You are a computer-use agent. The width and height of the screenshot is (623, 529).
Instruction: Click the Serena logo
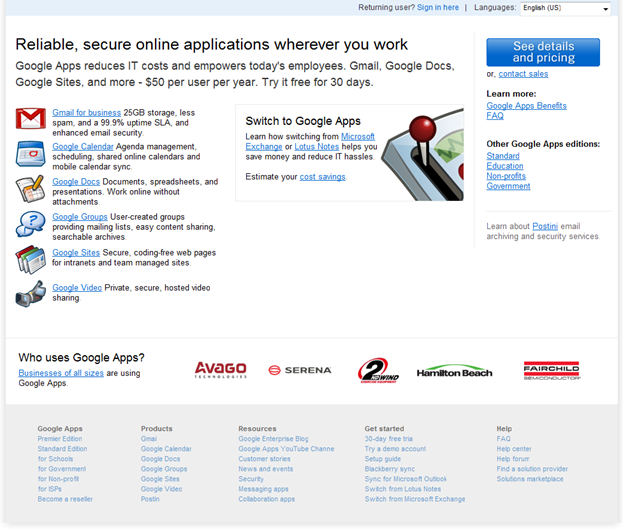pyautogui.click(x=300, y=370)
